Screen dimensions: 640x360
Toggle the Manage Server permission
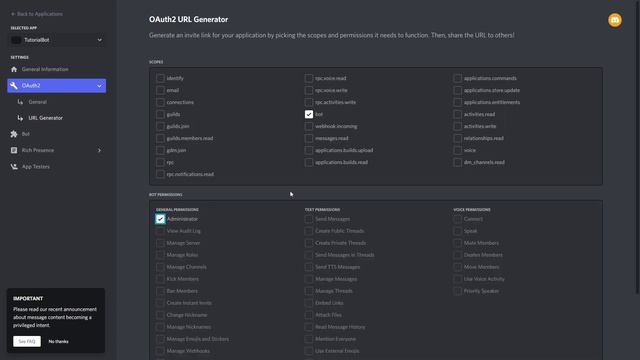(160, 243)
